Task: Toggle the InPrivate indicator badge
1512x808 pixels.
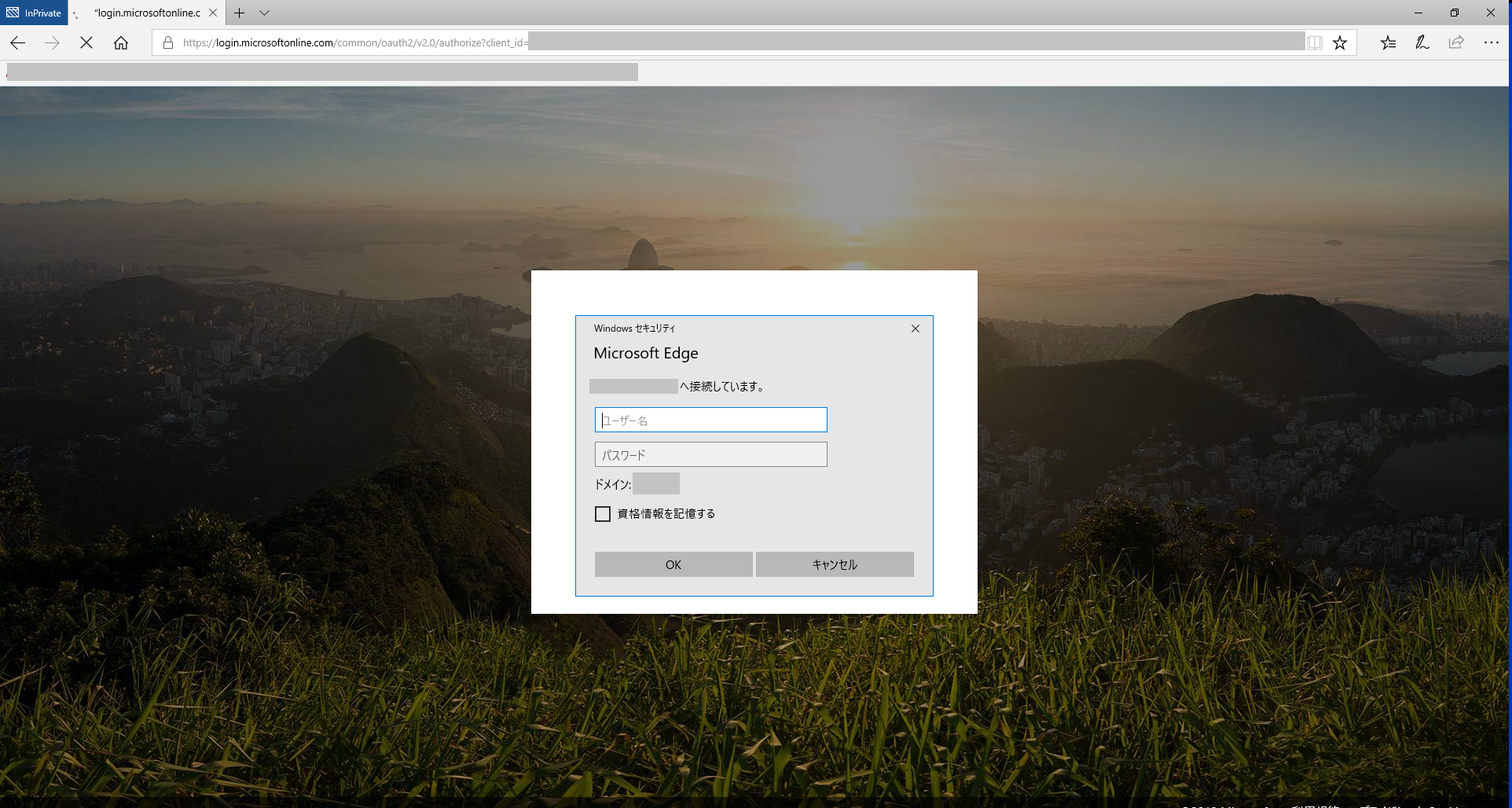Action: click(x=34, y=13)
